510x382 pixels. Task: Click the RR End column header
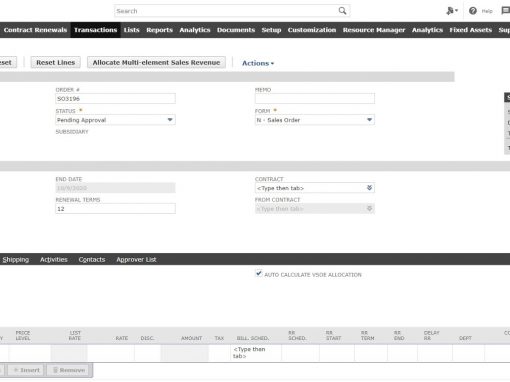tap(399, 335)
